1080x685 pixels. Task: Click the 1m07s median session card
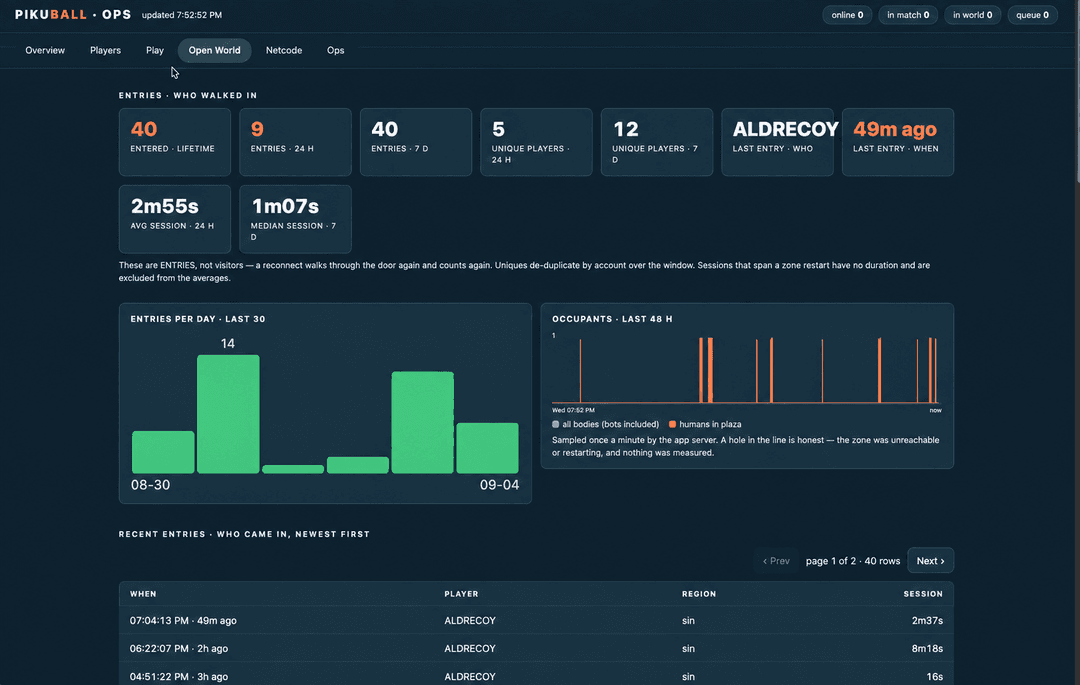[295, 219]
